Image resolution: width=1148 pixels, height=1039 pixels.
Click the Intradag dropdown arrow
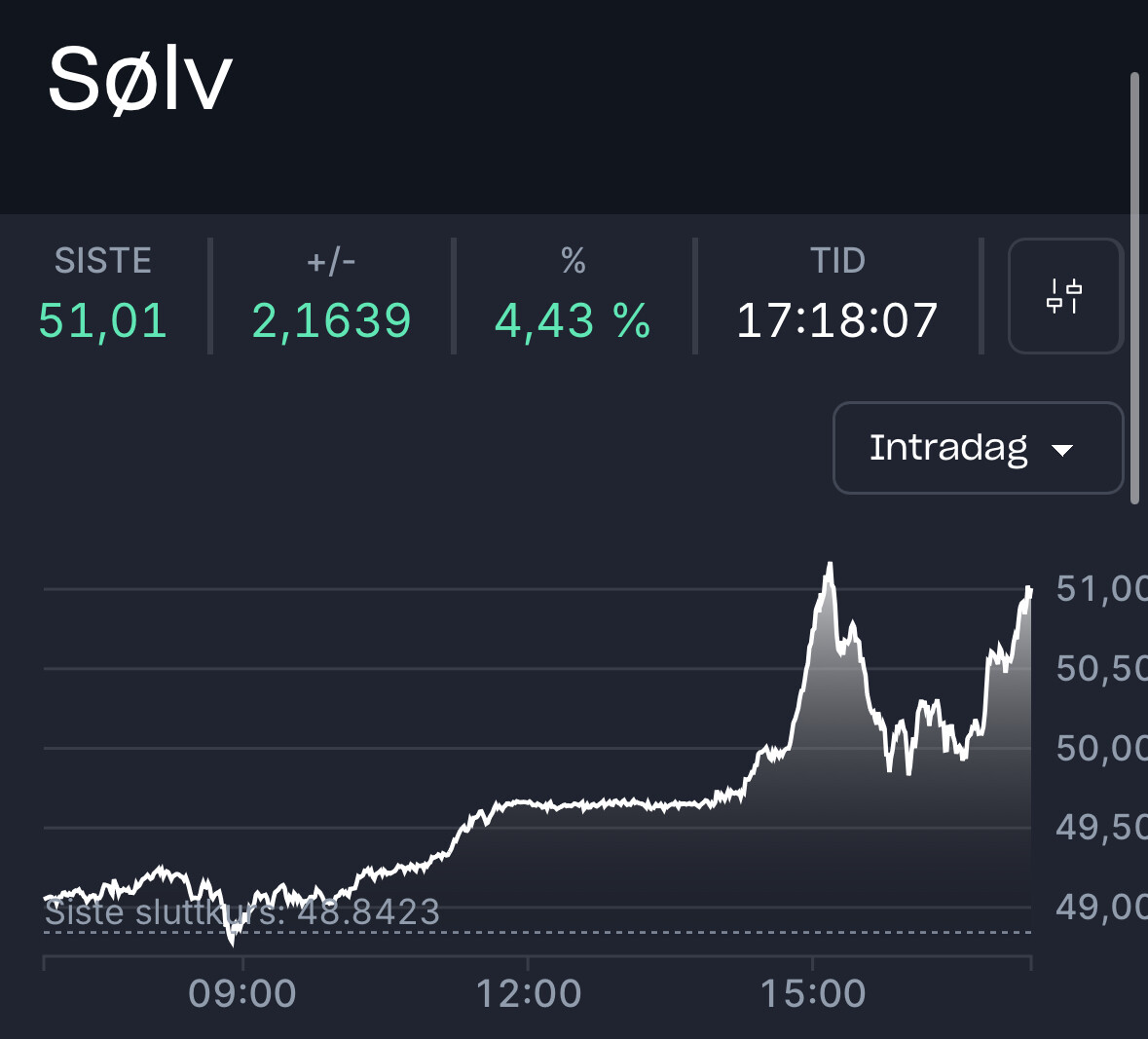coord(1062,450)
